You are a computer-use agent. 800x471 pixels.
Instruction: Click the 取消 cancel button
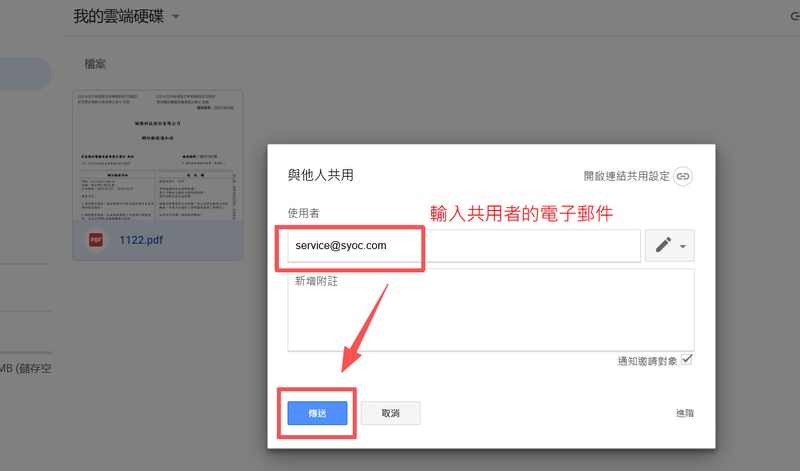[390, 413]
